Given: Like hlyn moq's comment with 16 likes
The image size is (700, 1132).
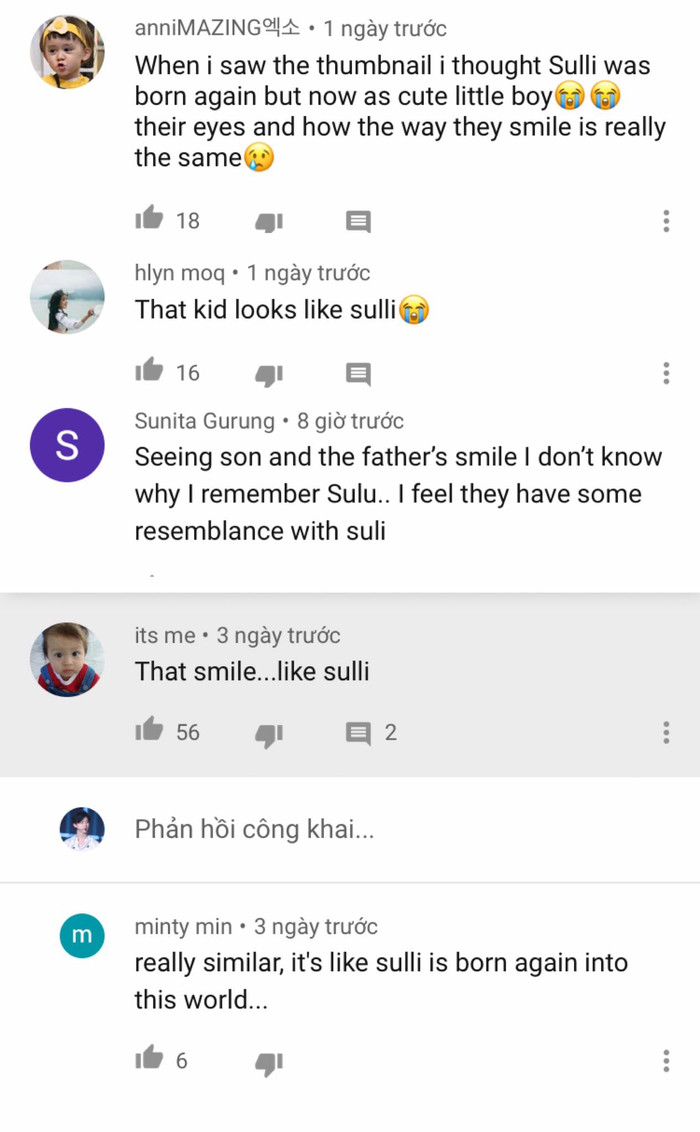Looking at the screenshot, I should [x=149, y=370].
